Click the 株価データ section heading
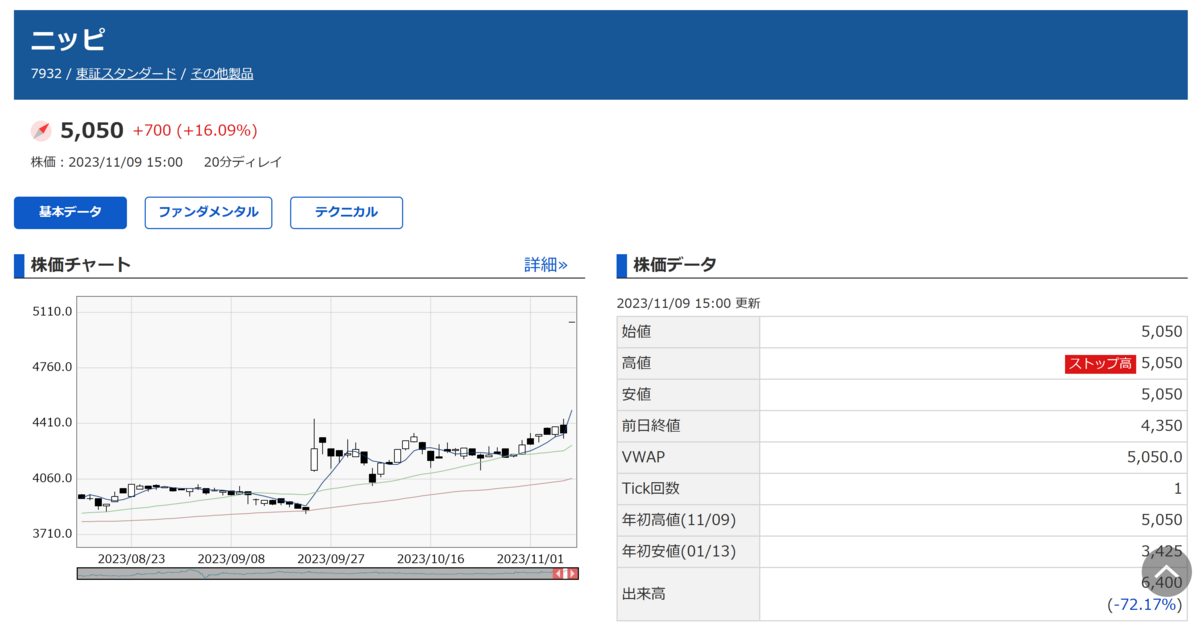The width and height of the screenshot is (1200, 629). pyautogui.click(x=675, y=265)
